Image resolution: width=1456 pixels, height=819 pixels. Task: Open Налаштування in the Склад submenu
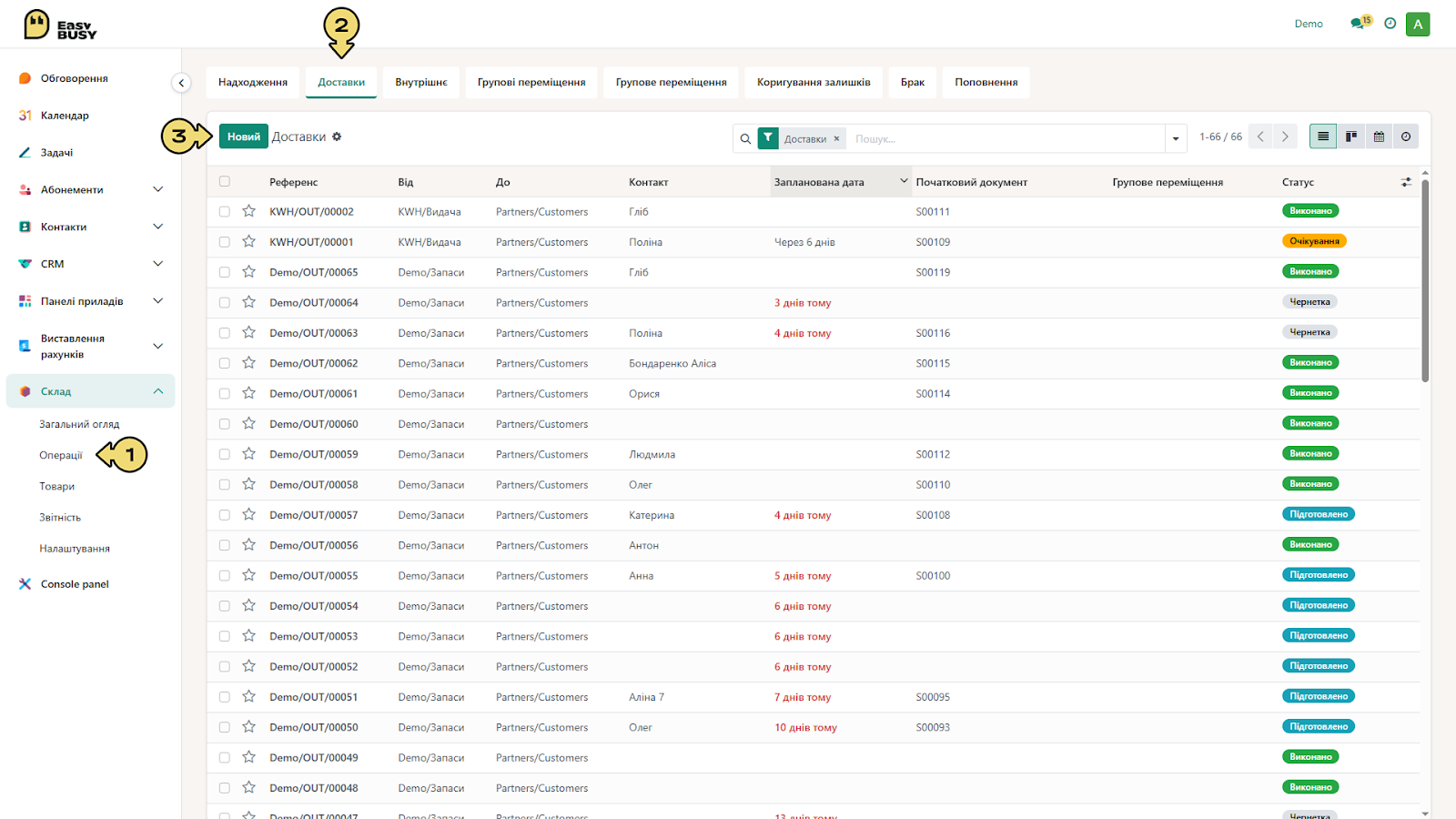(x=75, y=548)
